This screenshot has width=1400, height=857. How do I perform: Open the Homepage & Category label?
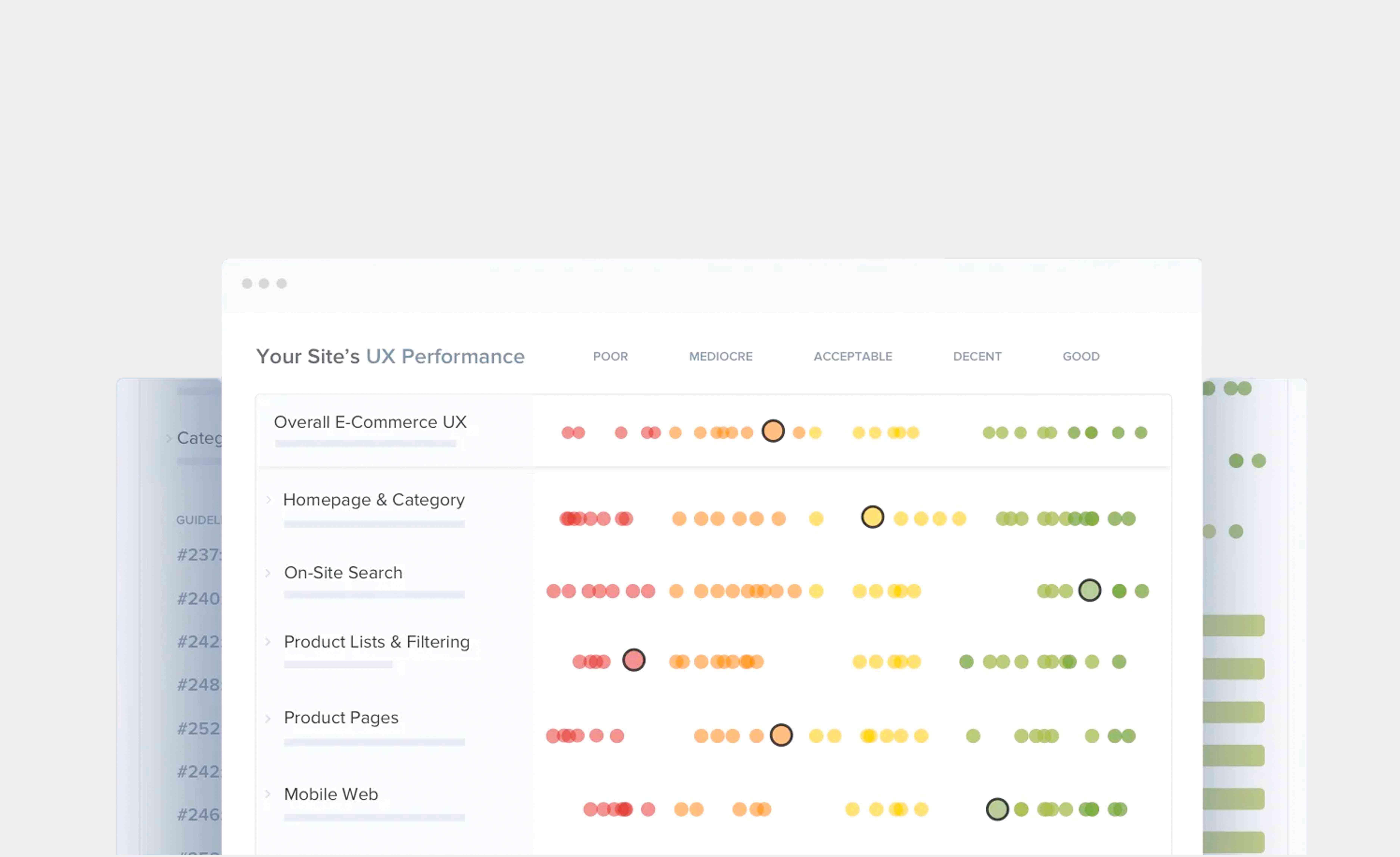[374, 500]
